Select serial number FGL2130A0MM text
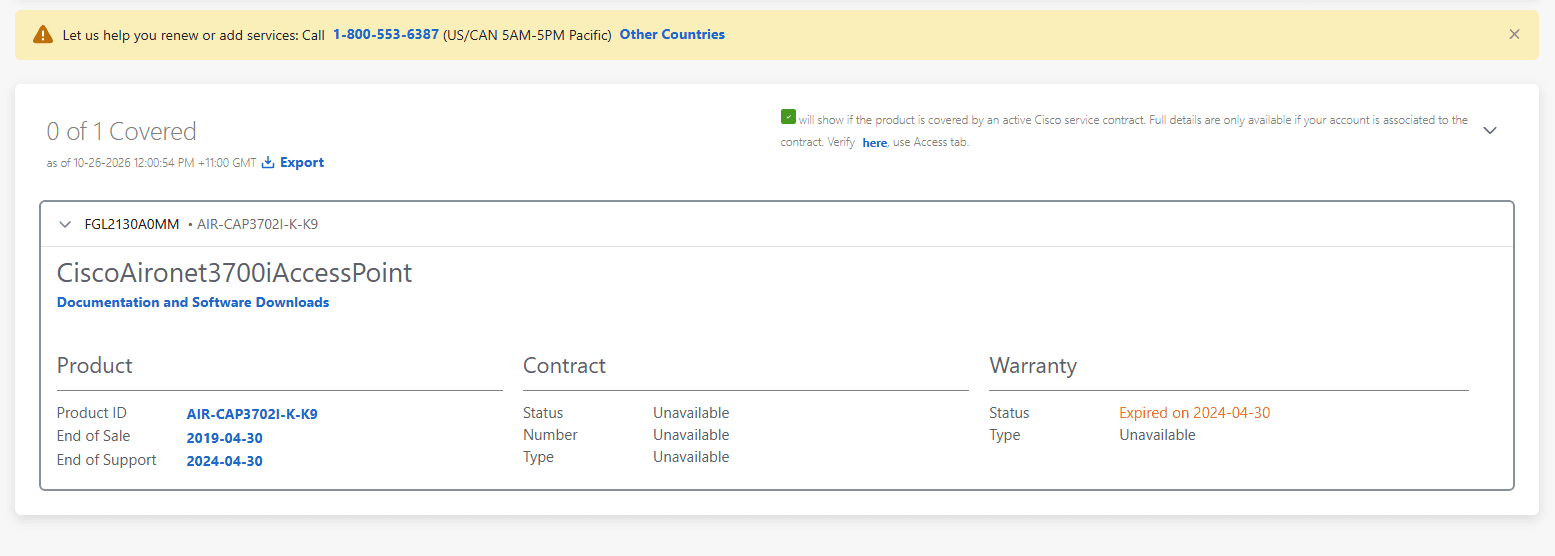 pyautogui.click(x=132, y=224)
